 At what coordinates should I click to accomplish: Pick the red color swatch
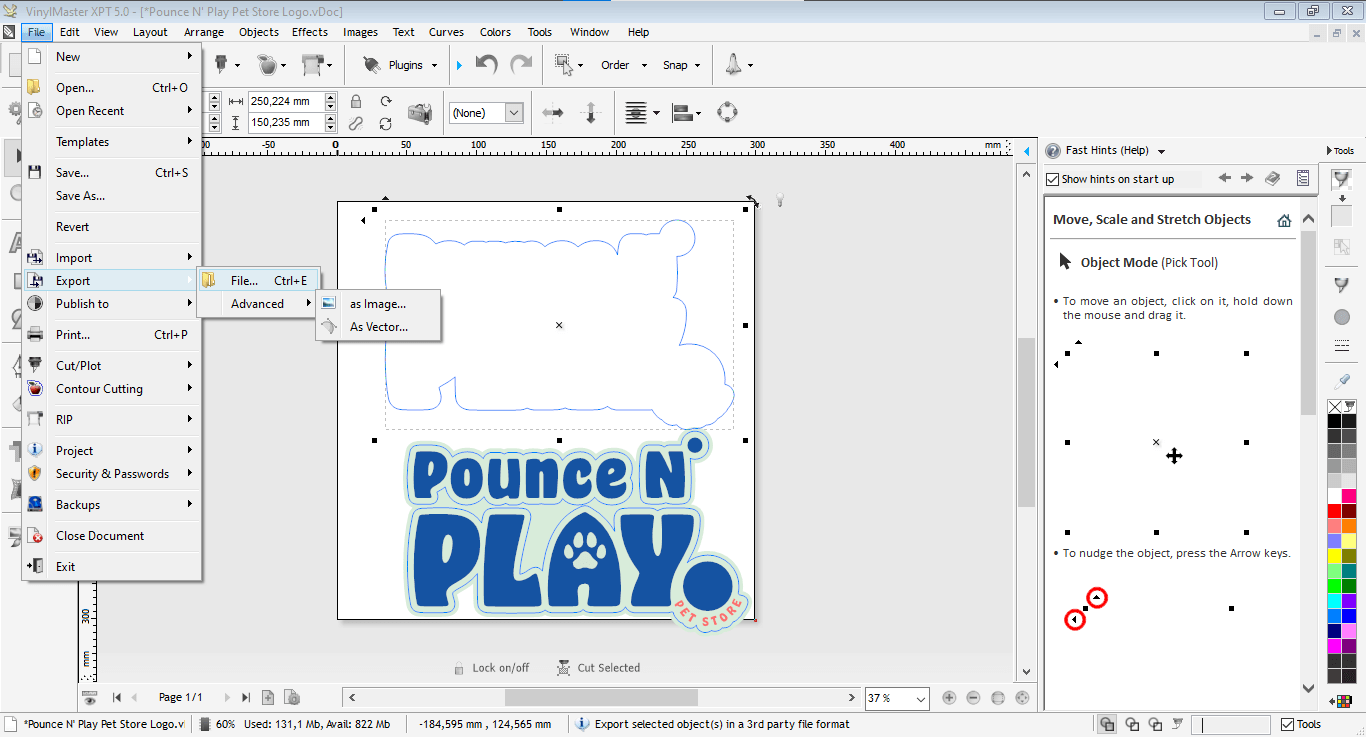1334,511
